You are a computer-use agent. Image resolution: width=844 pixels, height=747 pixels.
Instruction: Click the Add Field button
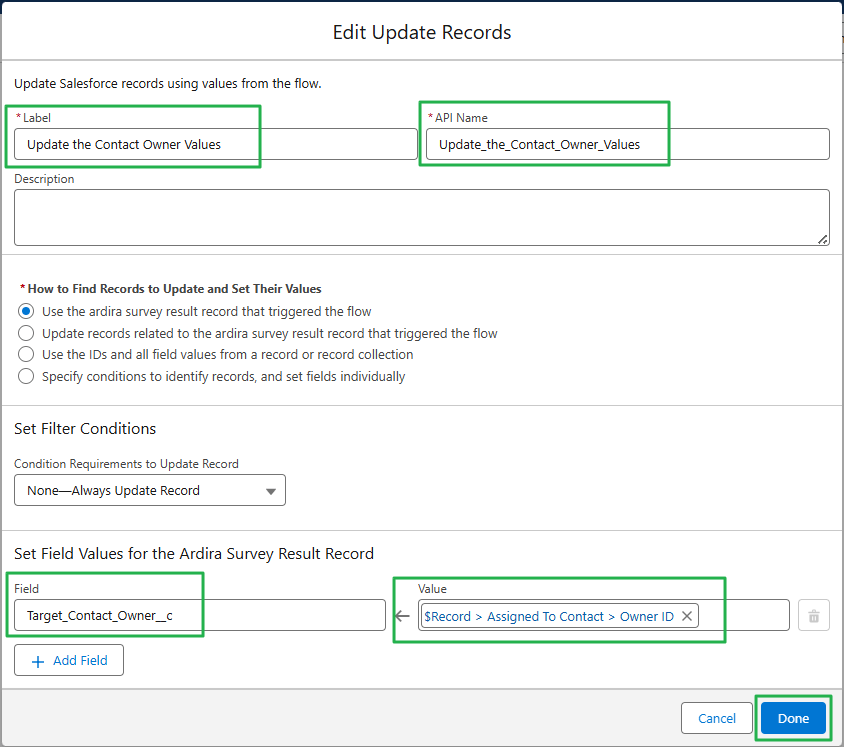69,660
